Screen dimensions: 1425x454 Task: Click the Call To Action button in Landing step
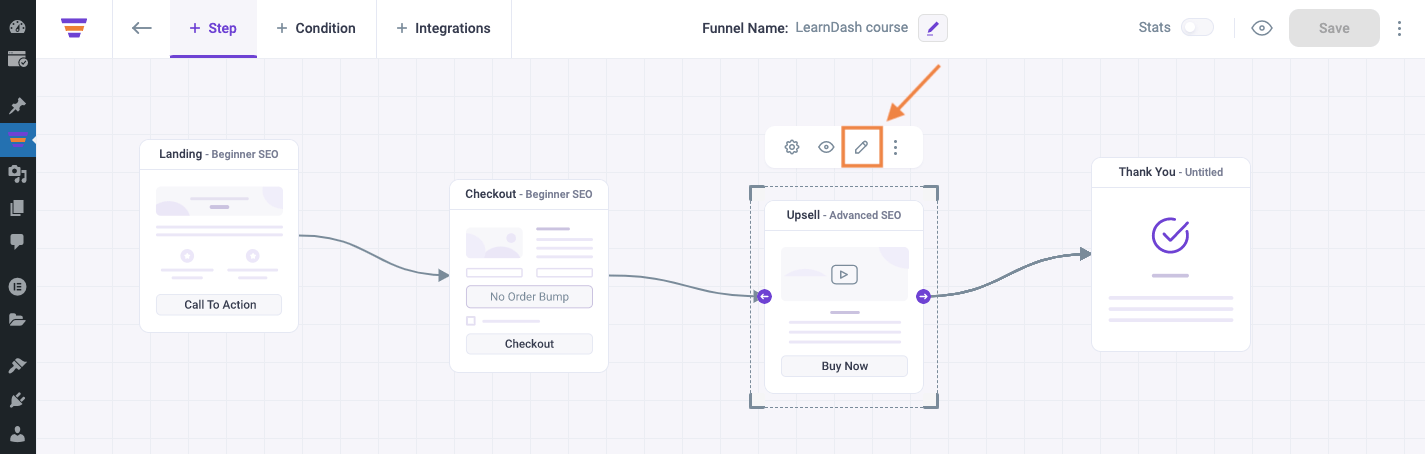[x=220, y=305]
